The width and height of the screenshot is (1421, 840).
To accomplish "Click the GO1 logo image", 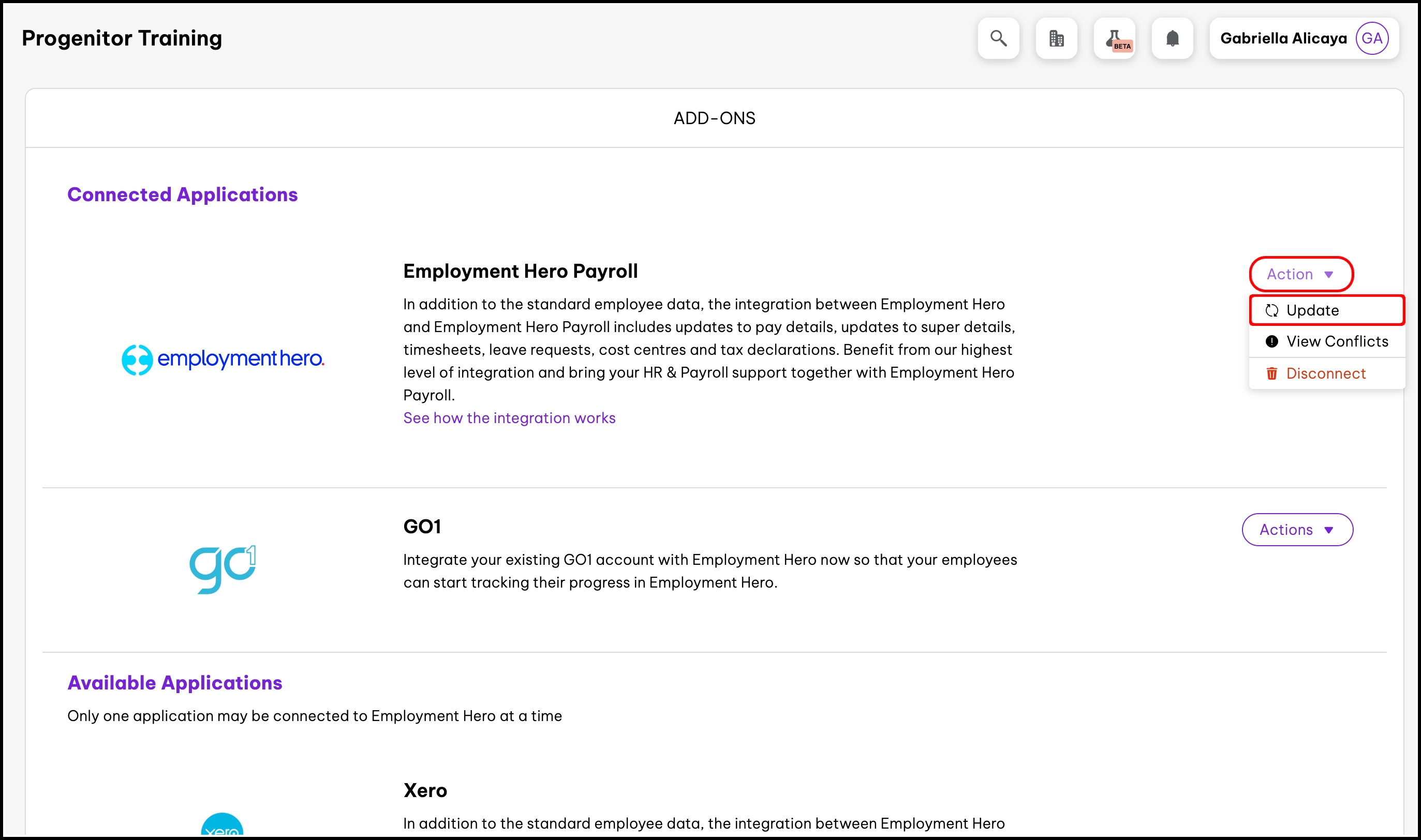I will [223, 569].
